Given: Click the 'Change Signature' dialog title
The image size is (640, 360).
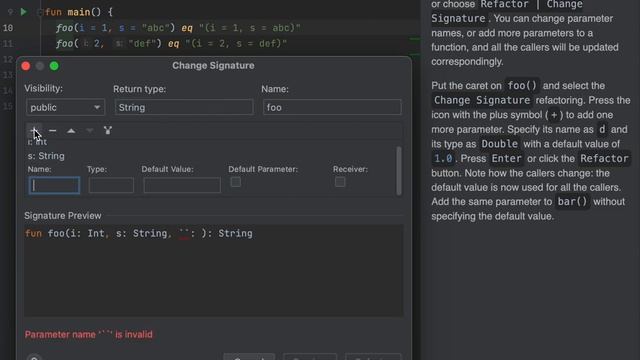Looking at the screenshot, I should pos(213,66).
